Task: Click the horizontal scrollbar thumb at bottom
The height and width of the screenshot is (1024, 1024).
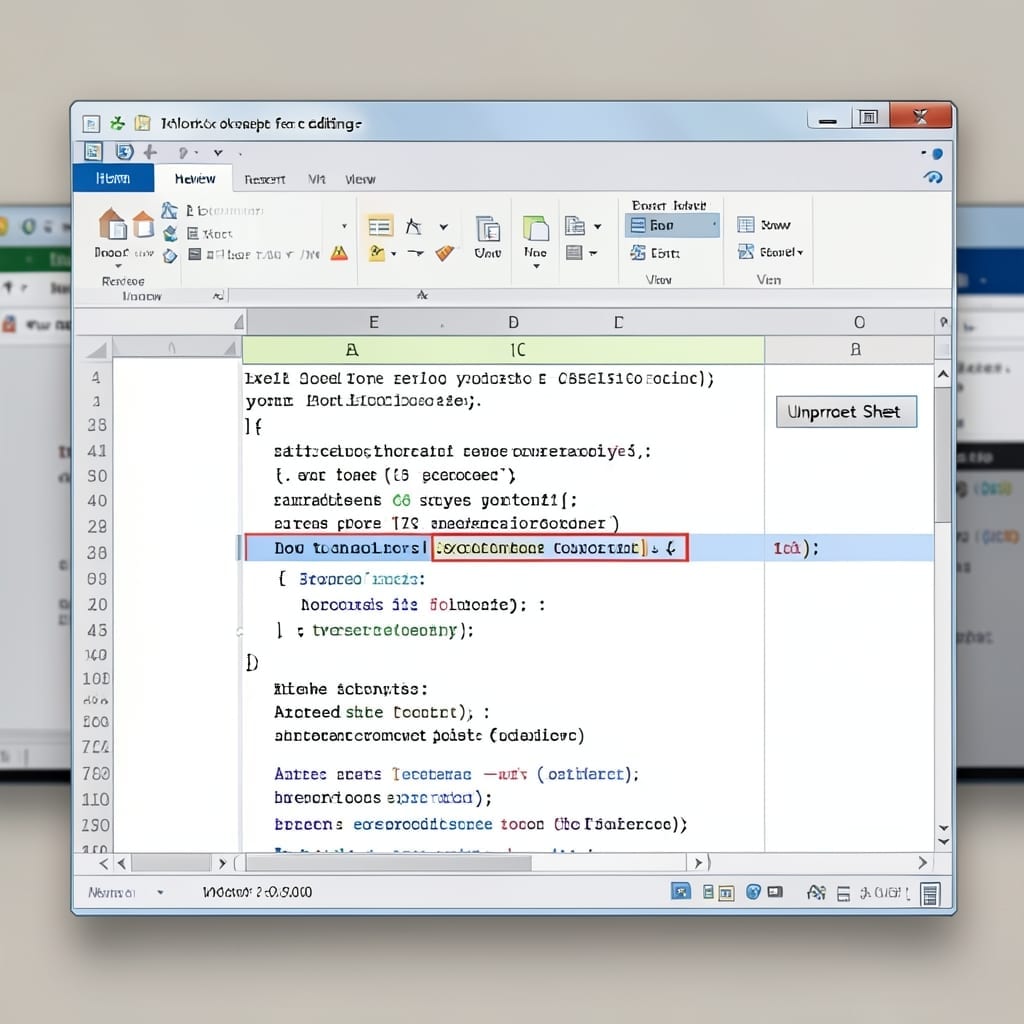Action: [x=389, y=863]
